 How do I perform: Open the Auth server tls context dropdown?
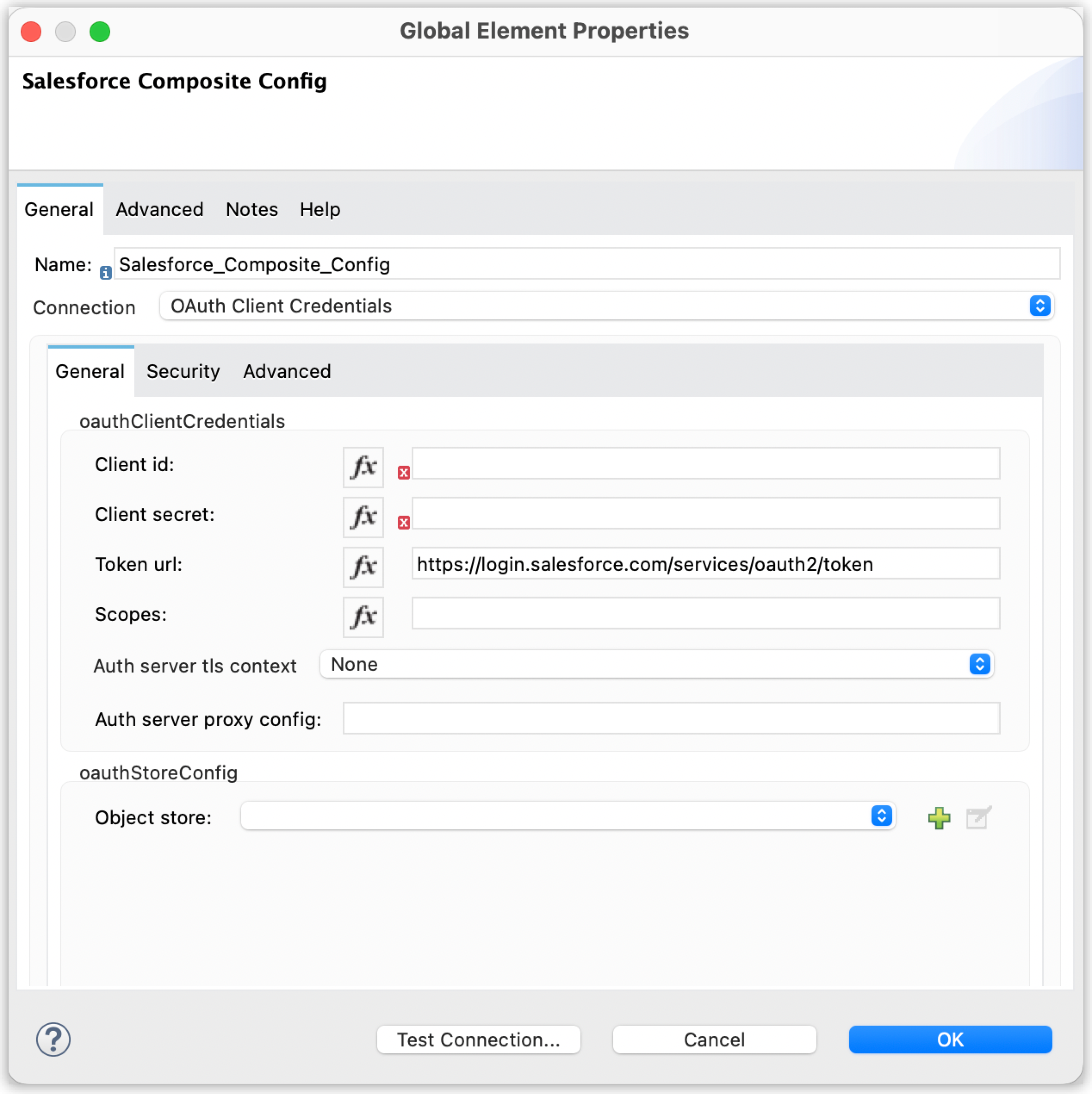click(656, 664)
